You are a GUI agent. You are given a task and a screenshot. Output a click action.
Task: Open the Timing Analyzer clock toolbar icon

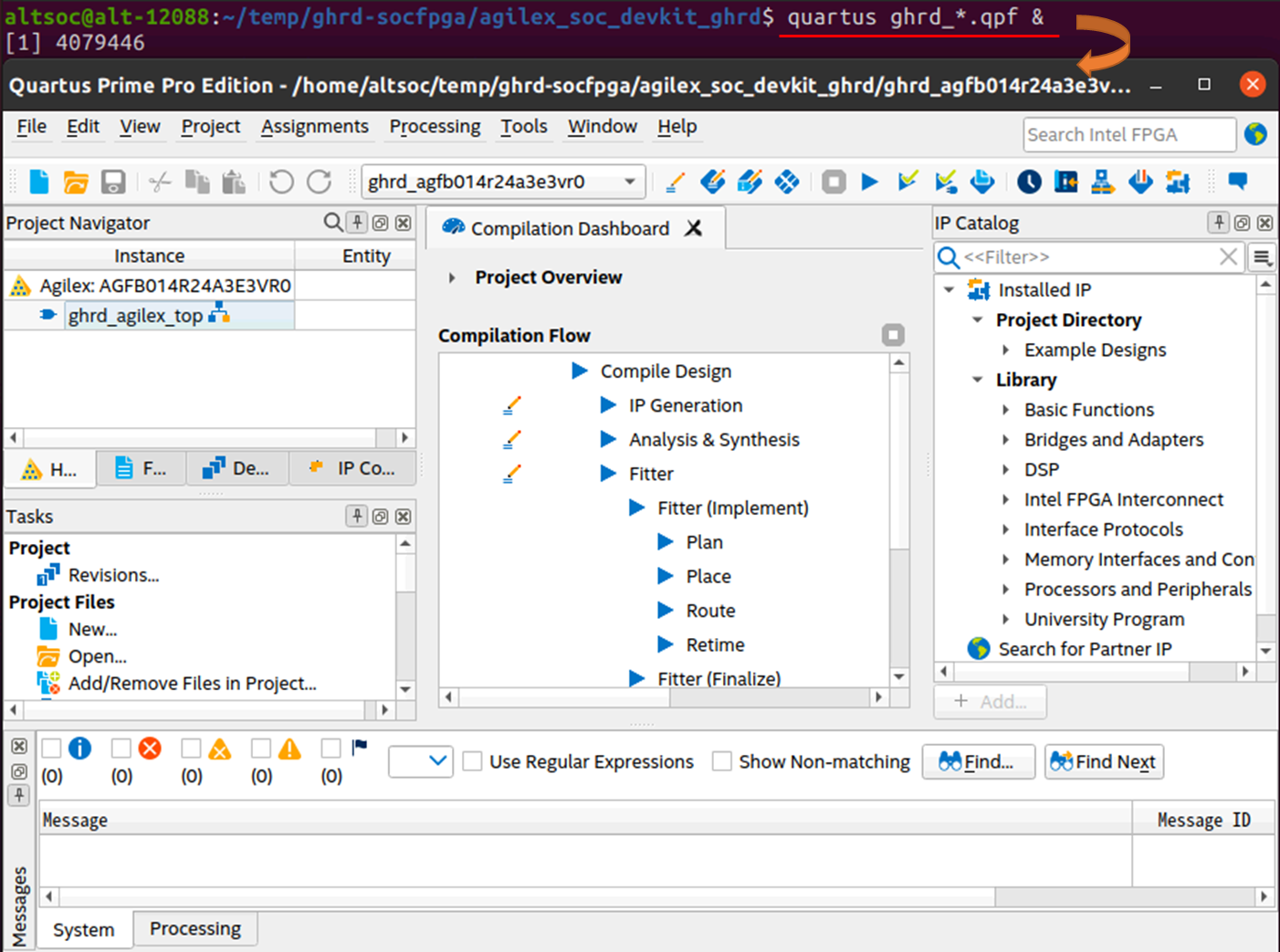tap(1029, 182)
